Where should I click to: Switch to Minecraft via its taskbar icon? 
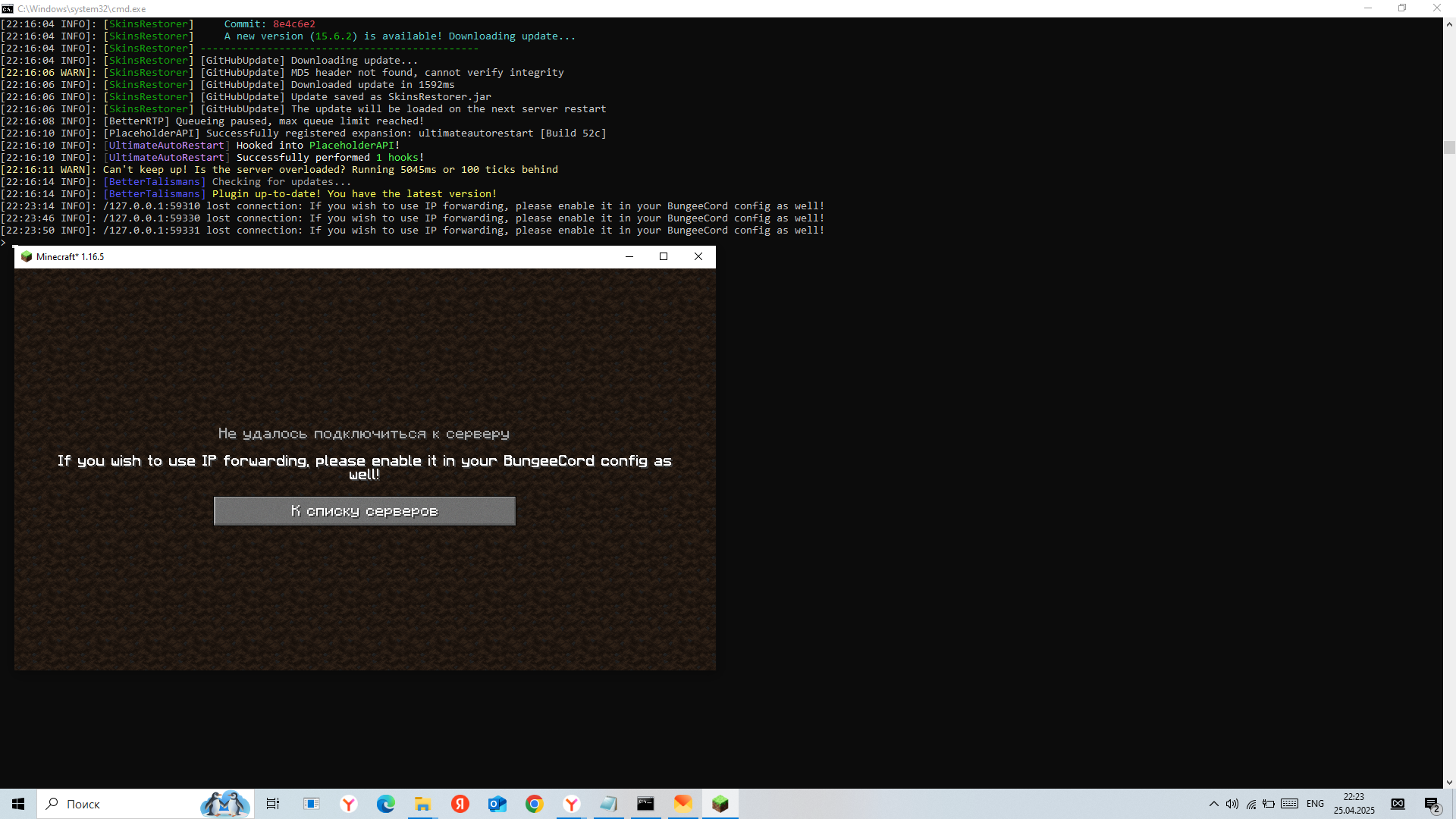tap(720, 804)
